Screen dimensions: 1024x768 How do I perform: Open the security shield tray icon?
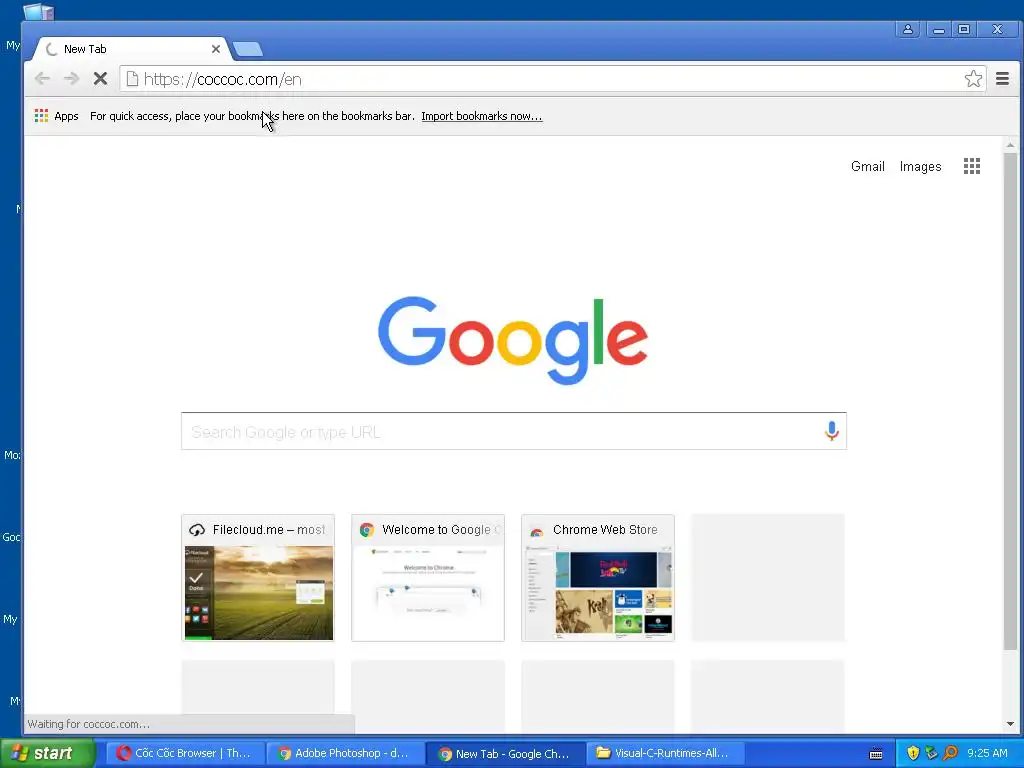tap(913, 753)
